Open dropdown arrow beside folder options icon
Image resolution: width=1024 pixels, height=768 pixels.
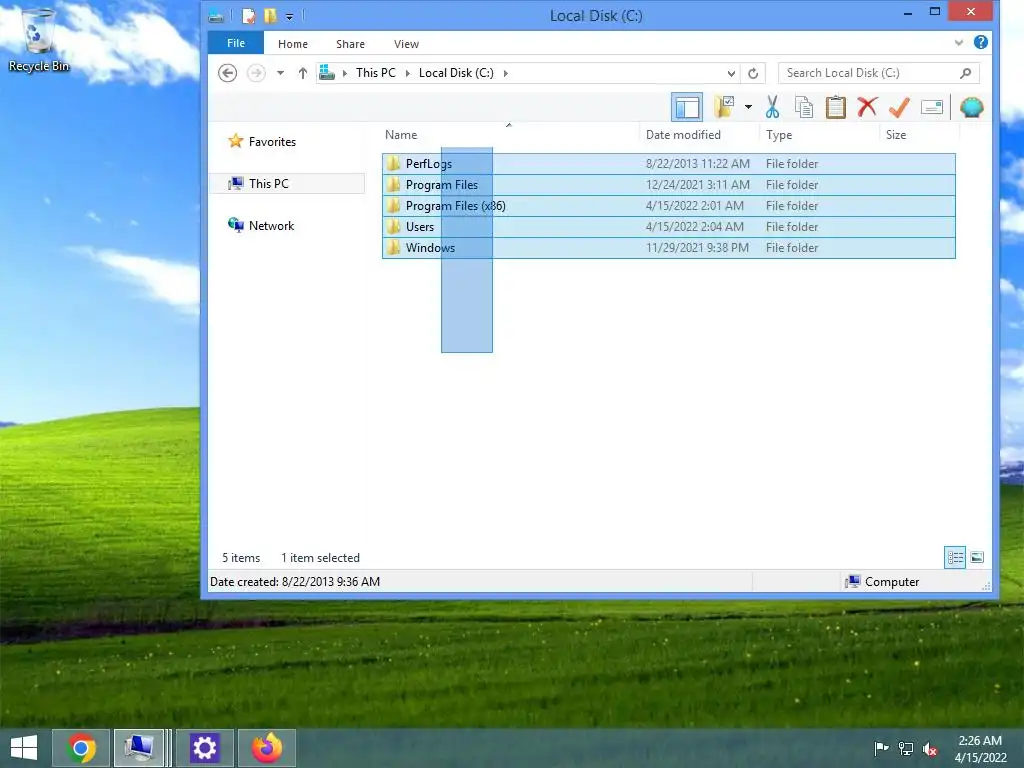coord(748,107)
